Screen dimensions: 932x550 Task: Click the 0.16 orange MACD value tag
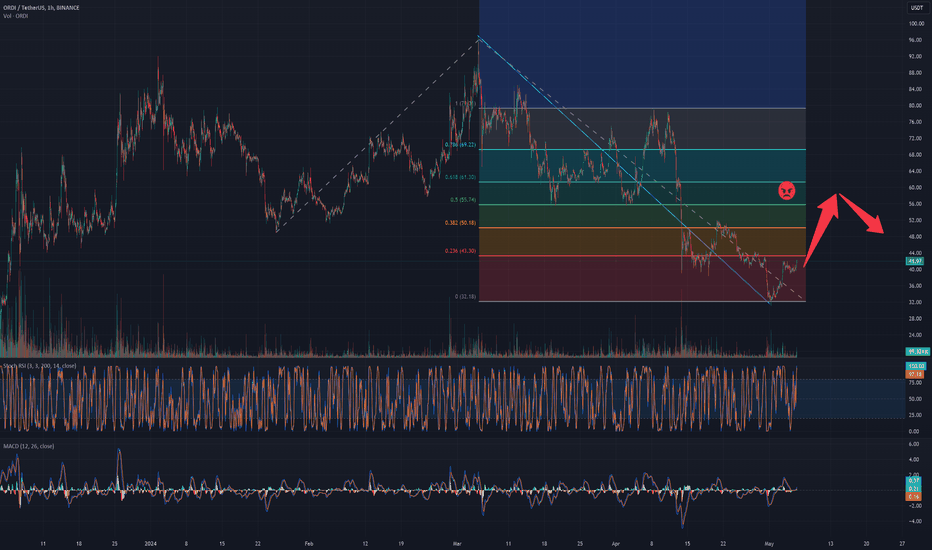point(914,496)
